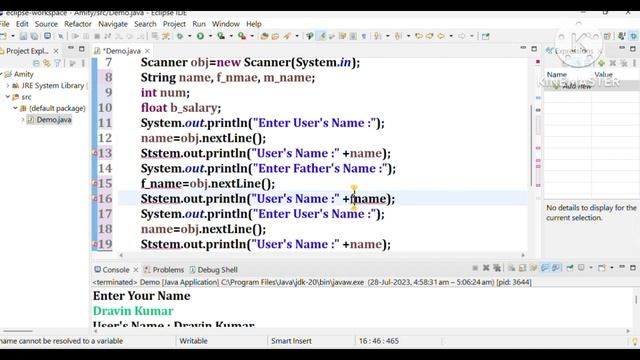Image resolution: width=640 pixels, height=360 pixels.
Task: Click 'Dravin Kumar' in console output
Action: [133, 311]
